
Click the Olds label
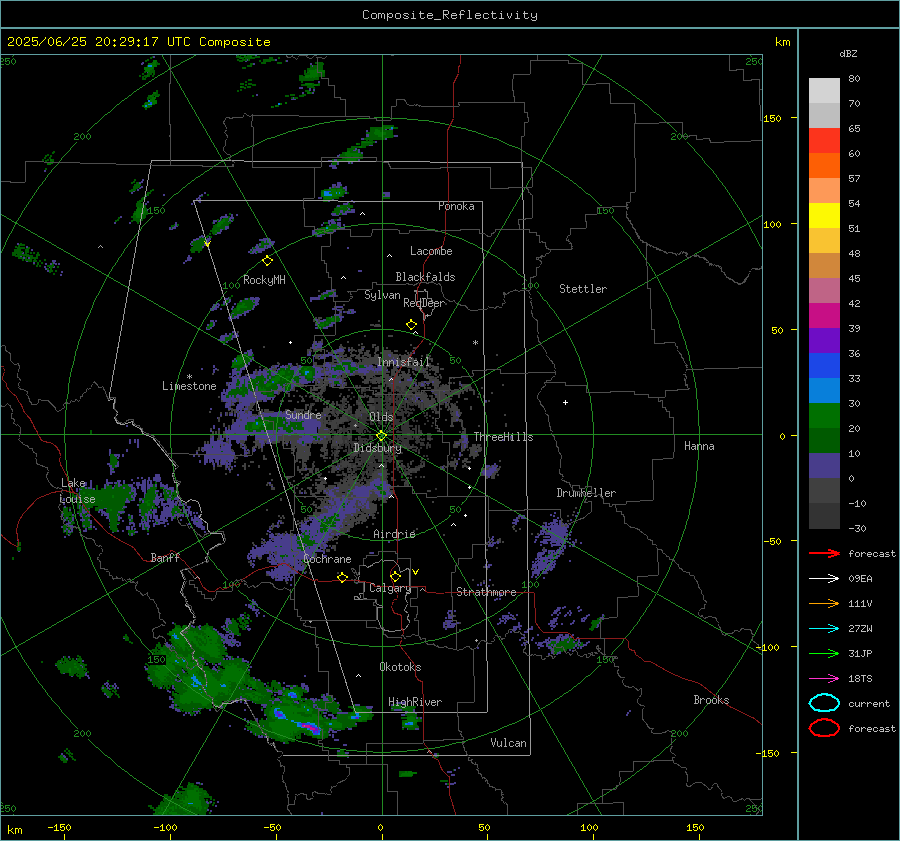381,417
